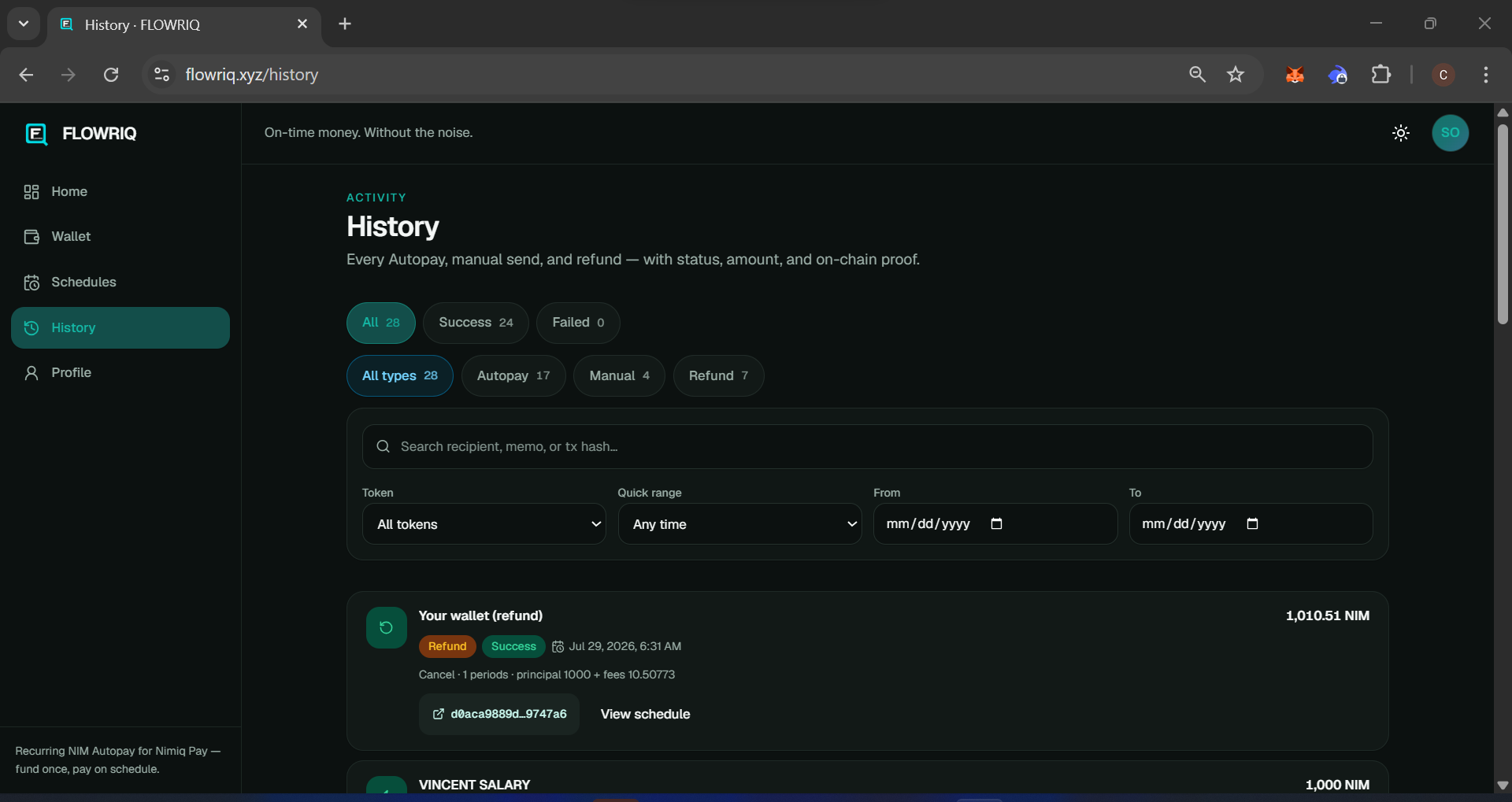Image resolution: width=1512 pixels, height=802 pixels.
Task: Click the site information icon in address bar
Action: click(161, 75)
